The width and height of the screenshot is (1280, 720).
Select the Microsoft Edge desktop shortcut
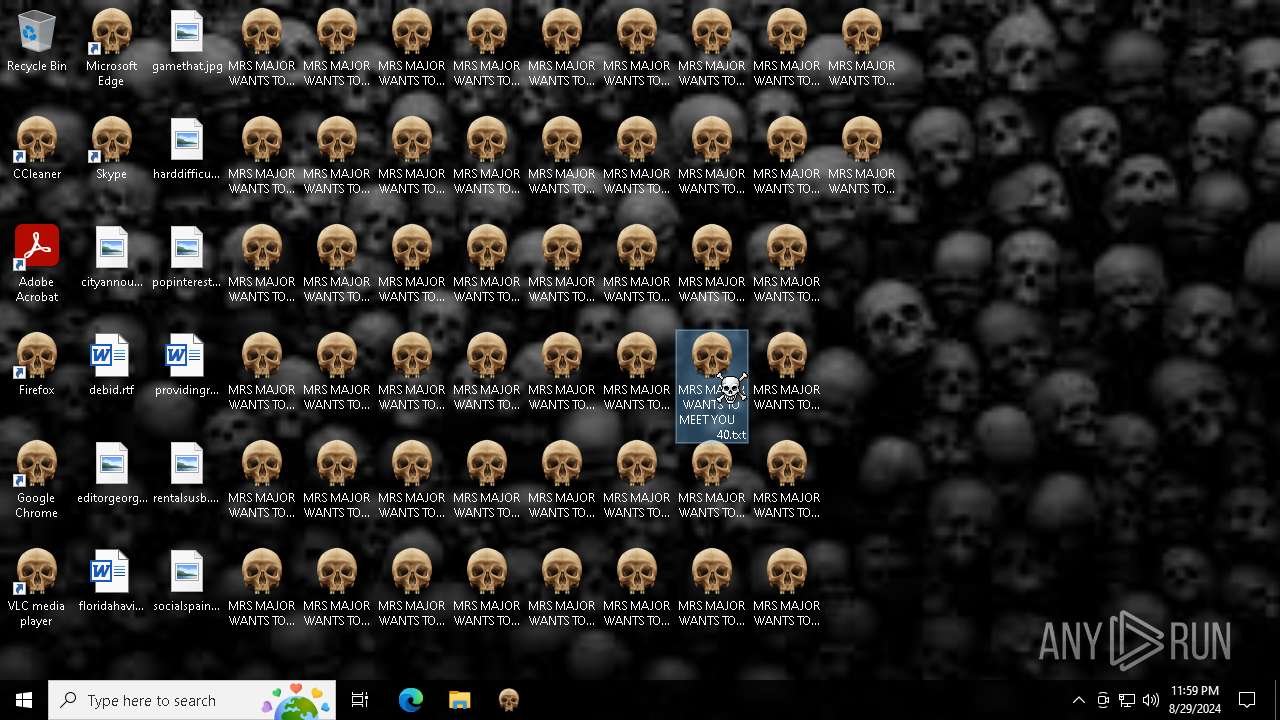(x=111, y=48)
